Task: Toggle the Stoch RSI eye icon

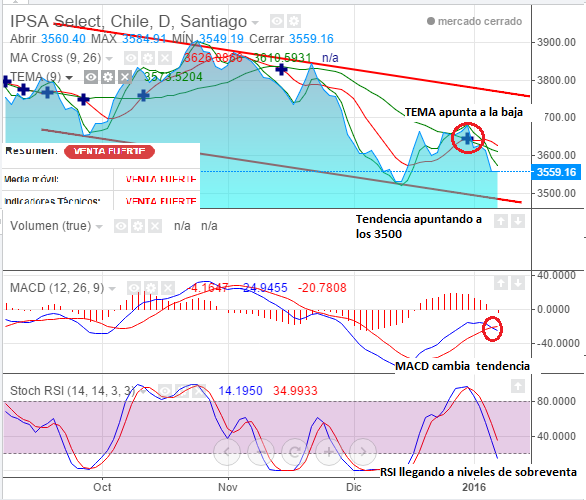Action: (165, 391)
